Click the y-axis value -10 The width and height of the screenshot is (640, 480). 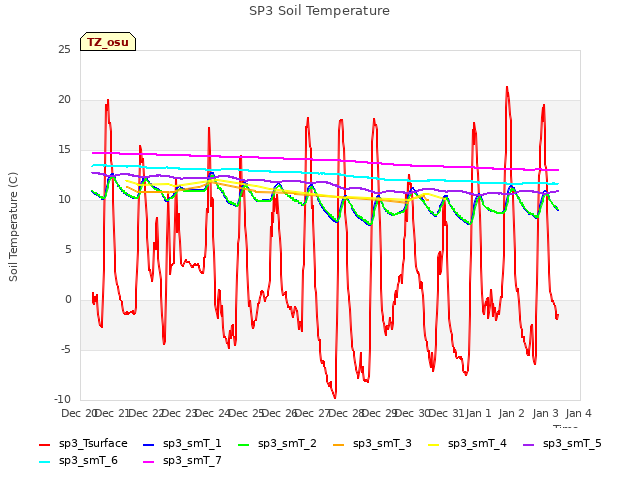click(62, 399)
